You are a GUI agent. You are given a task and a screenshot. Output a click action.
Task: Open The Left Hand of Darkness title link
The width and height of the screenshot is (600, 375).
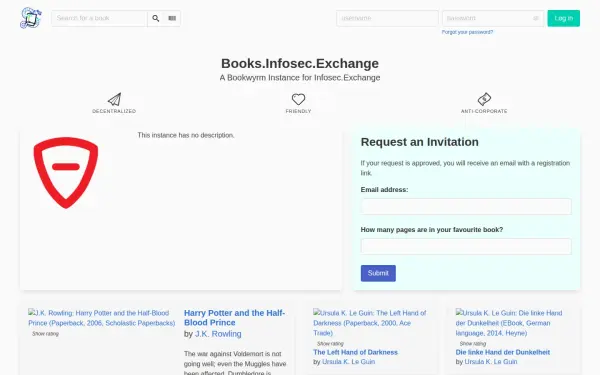[355, 352]
